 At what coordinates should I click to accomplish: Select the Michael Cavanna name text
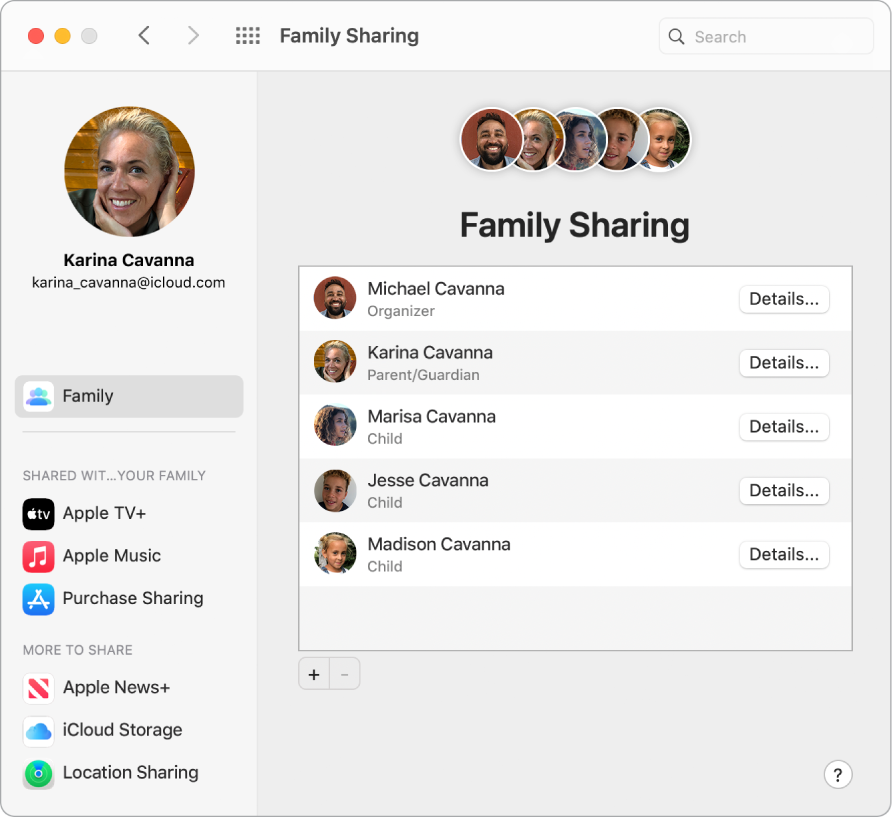pos(436,288)
